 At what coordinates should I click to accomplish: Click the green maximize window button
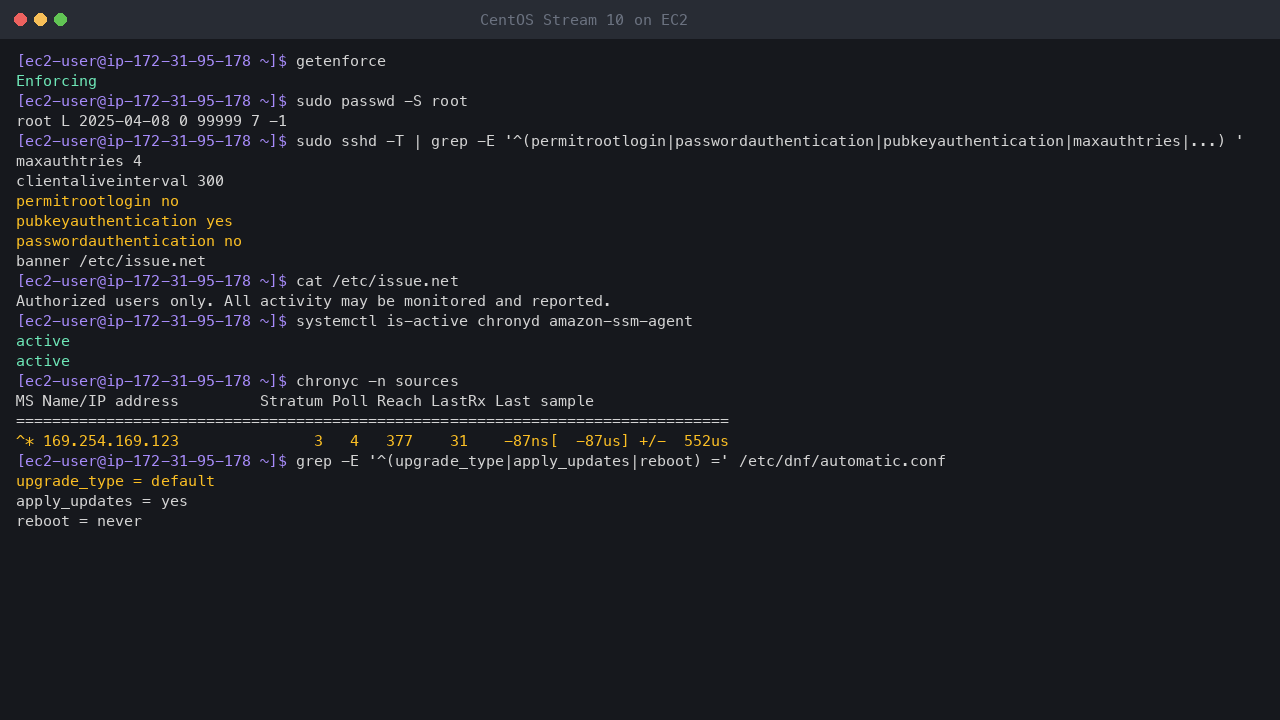point(60,20)
